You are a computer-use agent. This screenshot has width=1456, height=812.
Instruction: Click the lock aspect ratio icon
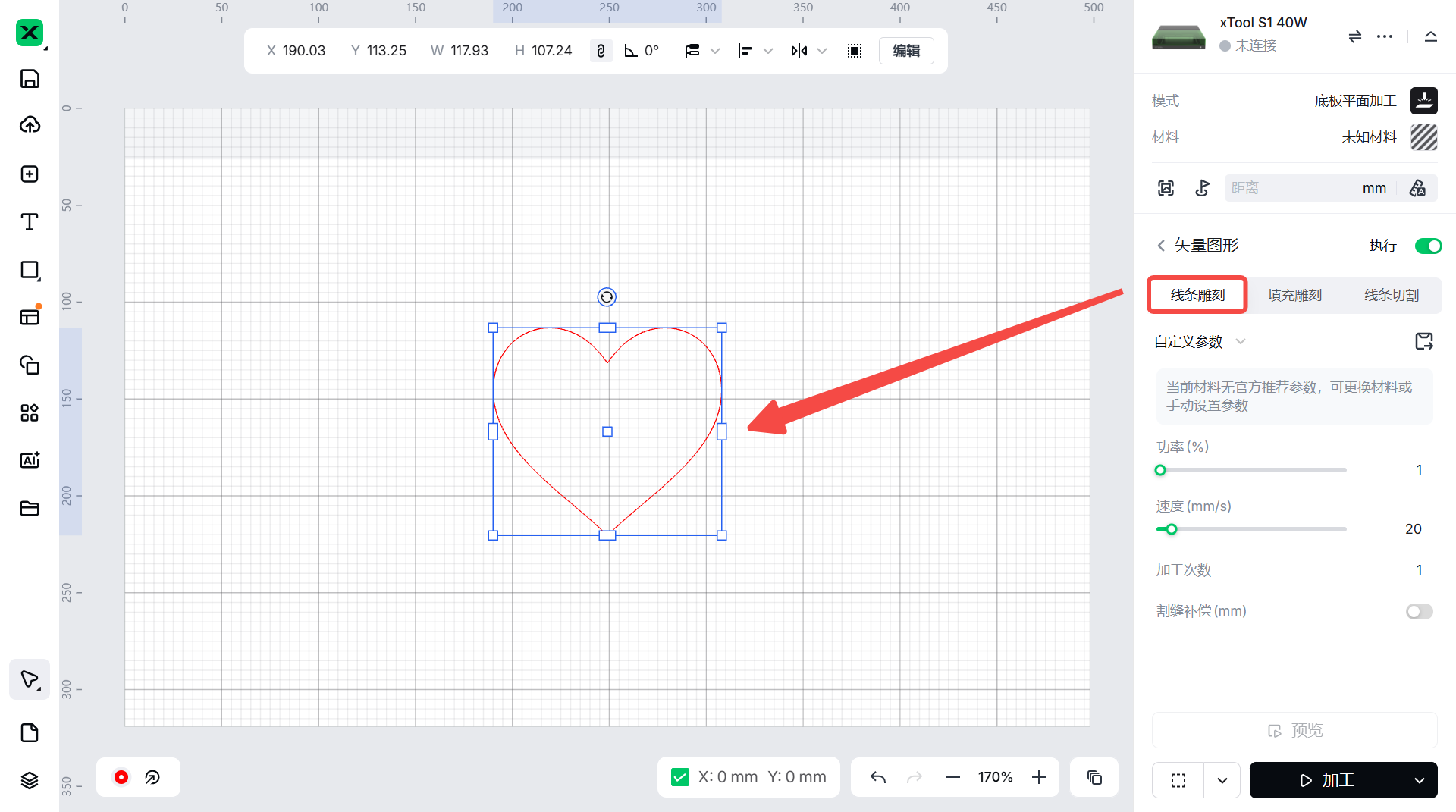pyautogui.click(x=601, y=51)
